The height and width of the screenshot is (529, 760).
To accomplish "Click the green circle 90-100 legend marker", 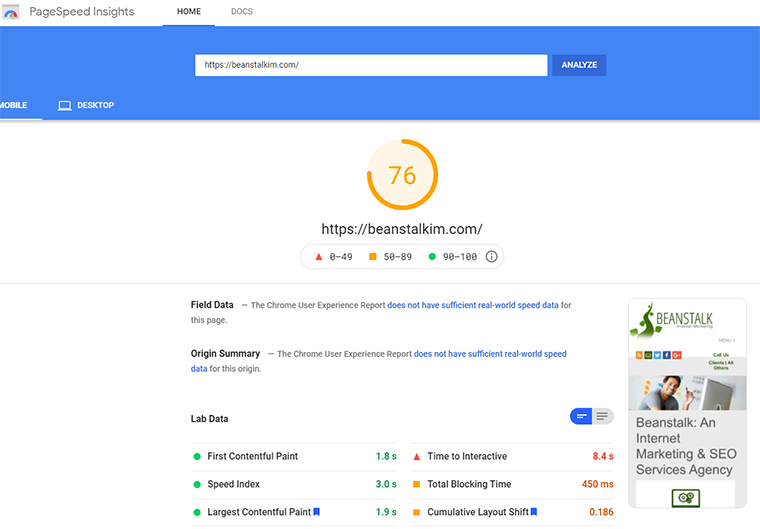I will point(432,256).
